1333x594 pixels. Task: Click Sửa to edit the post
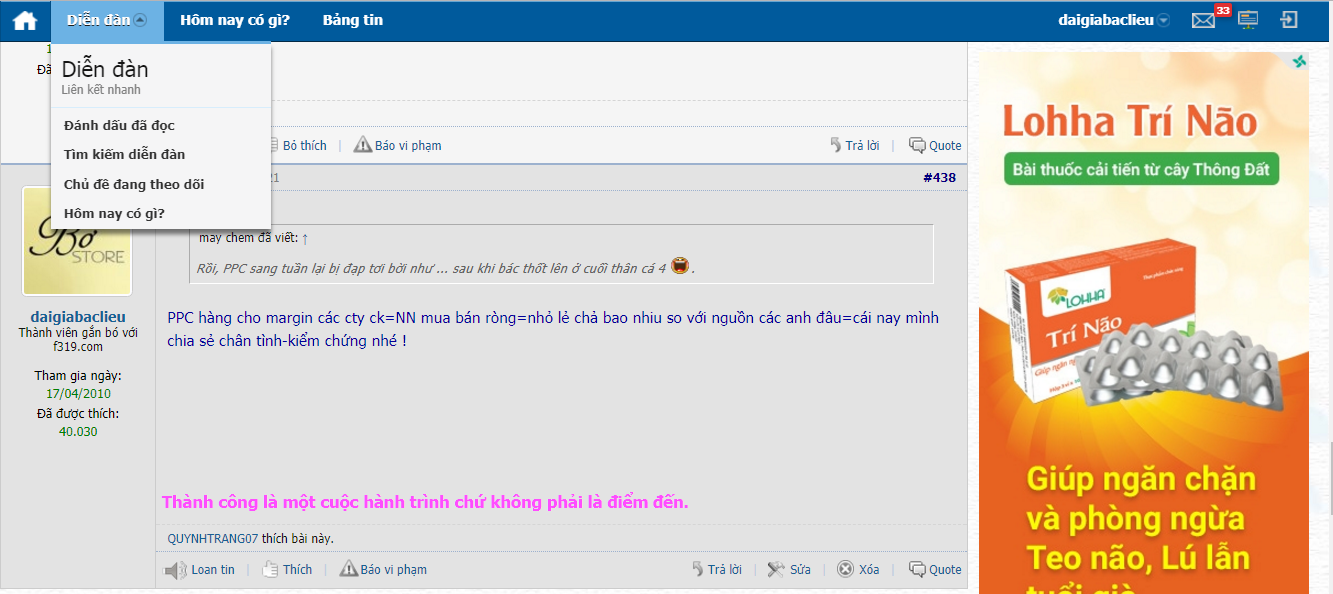click(x=789, y=569)
